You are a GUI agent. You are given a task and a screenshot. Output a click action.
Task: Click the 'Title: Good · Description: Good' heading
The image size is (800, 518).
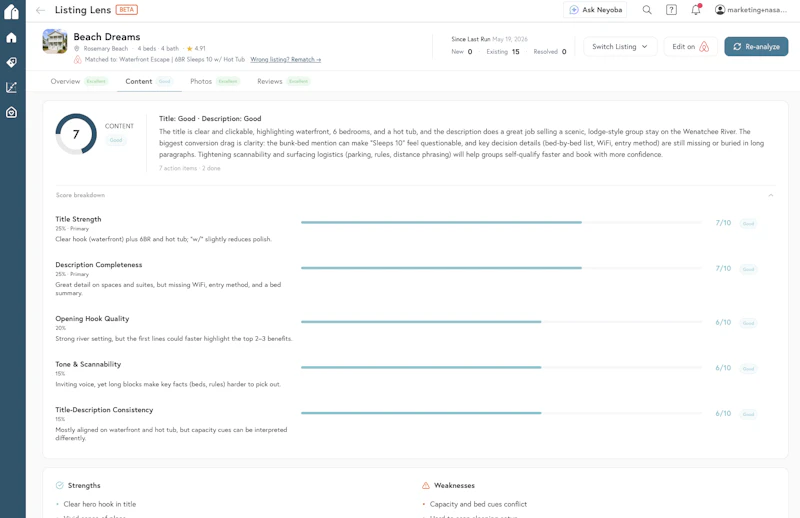click(210, 118)
